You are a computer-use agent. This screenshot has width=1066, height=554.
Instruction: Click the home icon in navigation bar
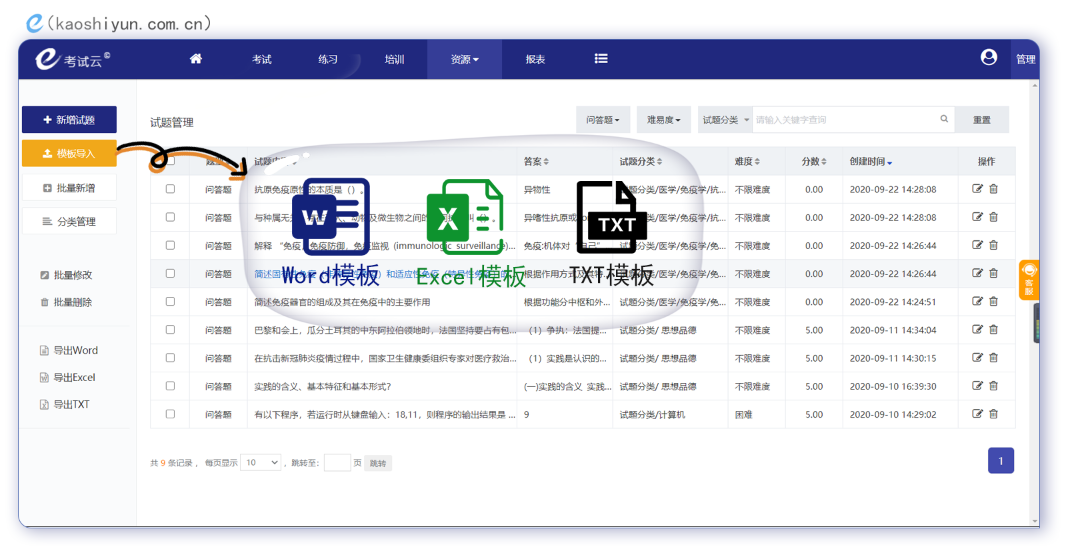click(x=196, y=59)
